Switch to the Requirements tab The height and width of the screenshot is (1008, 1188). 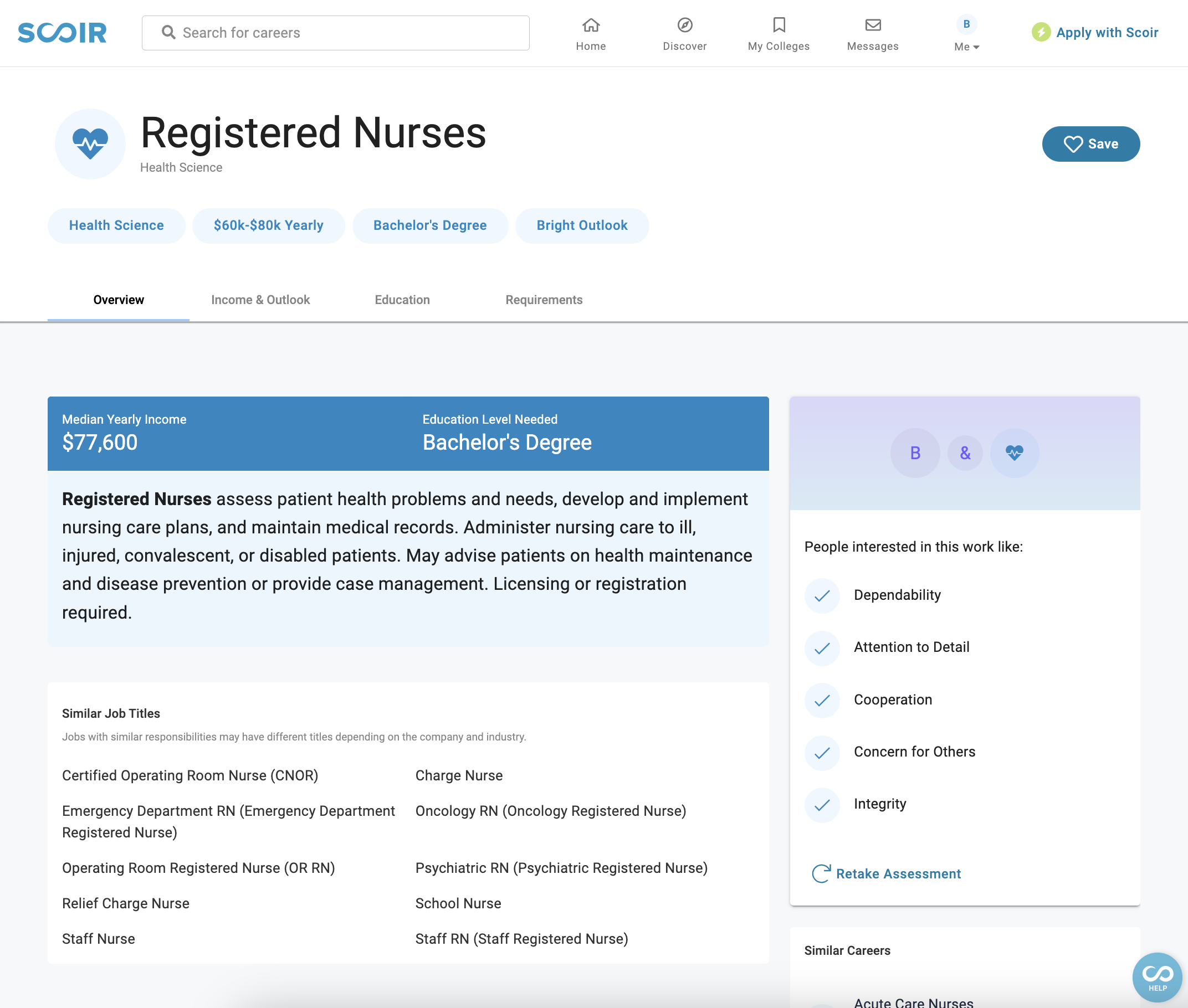tap(544, 300)
